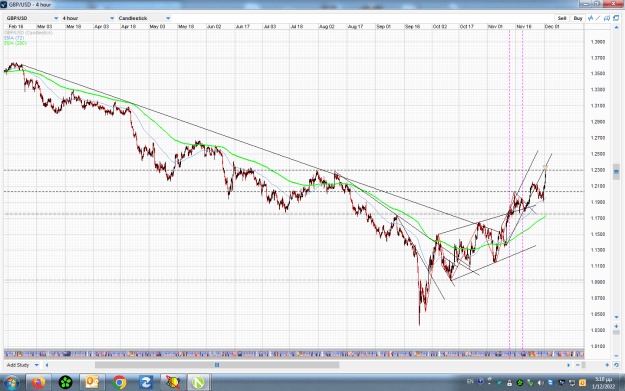Click the taskbar clock showing 1/12/2022
625x391 pixels.
[603, 383]
